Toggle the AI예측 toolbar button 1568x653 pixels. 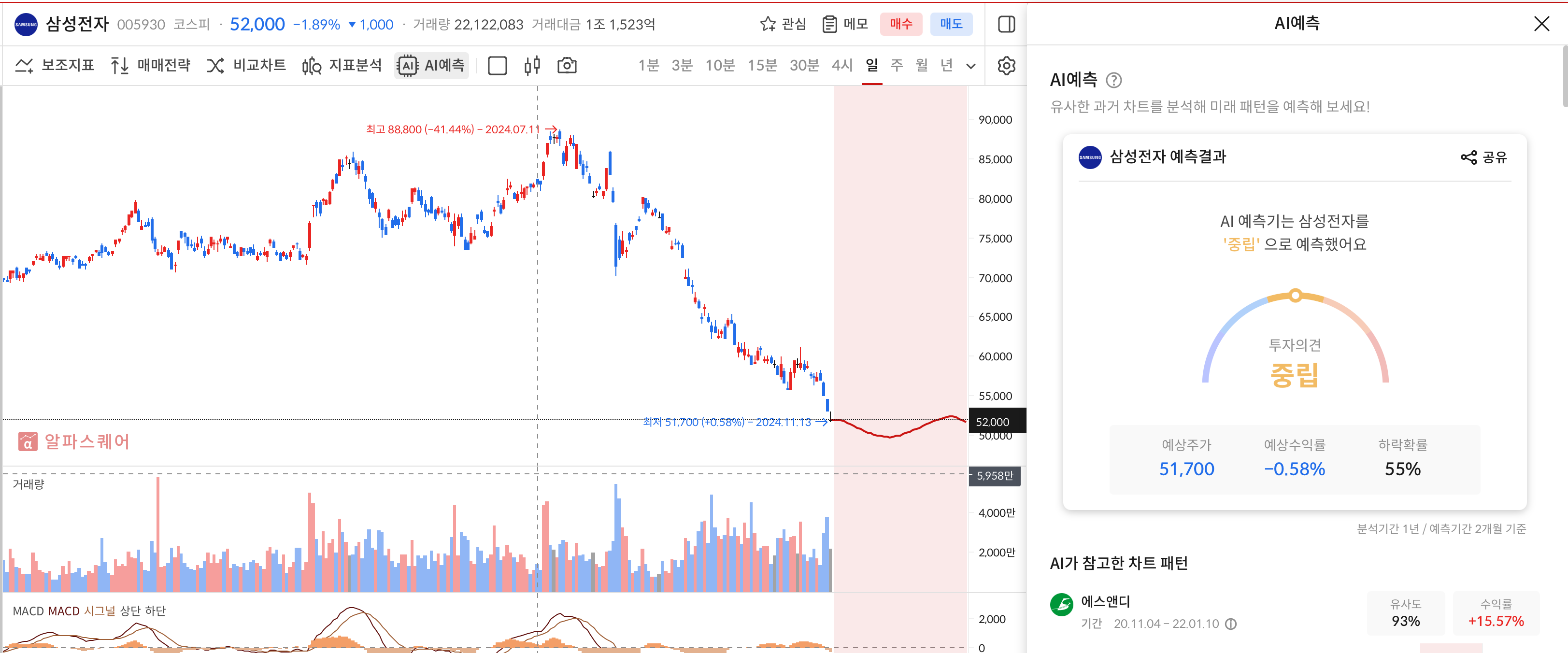pos(431,65)
